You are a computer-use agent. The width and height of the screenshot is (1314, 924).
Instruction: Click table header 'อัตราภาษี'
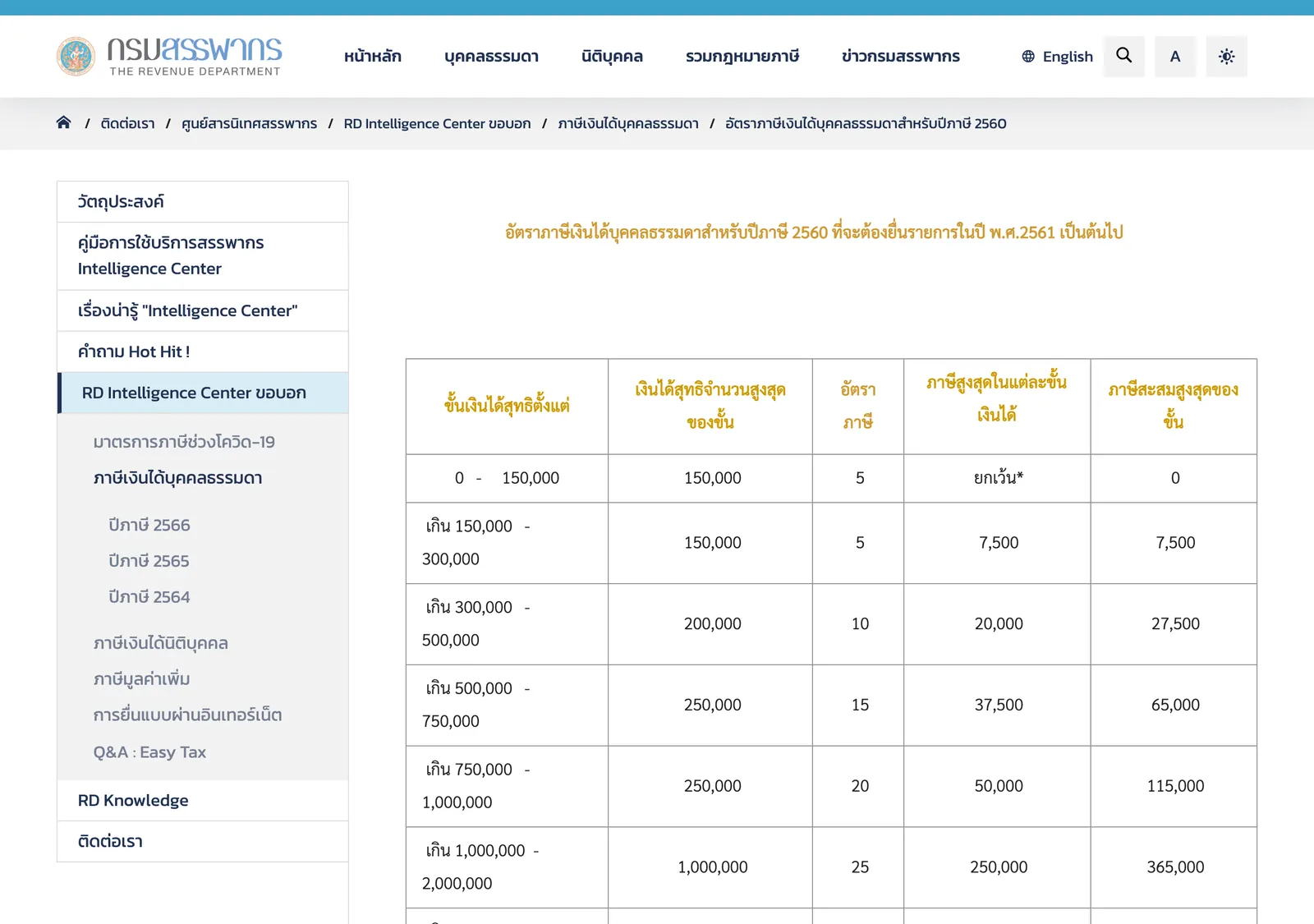pyautogui.click(x=858, y=406)
